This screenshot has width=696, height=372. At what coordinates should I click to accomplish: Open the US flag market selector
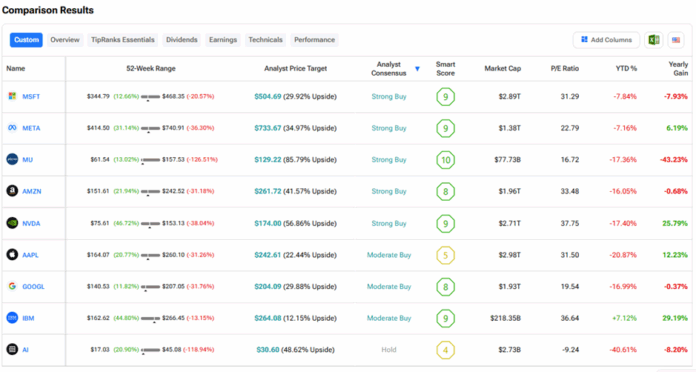tap(676, 40)
